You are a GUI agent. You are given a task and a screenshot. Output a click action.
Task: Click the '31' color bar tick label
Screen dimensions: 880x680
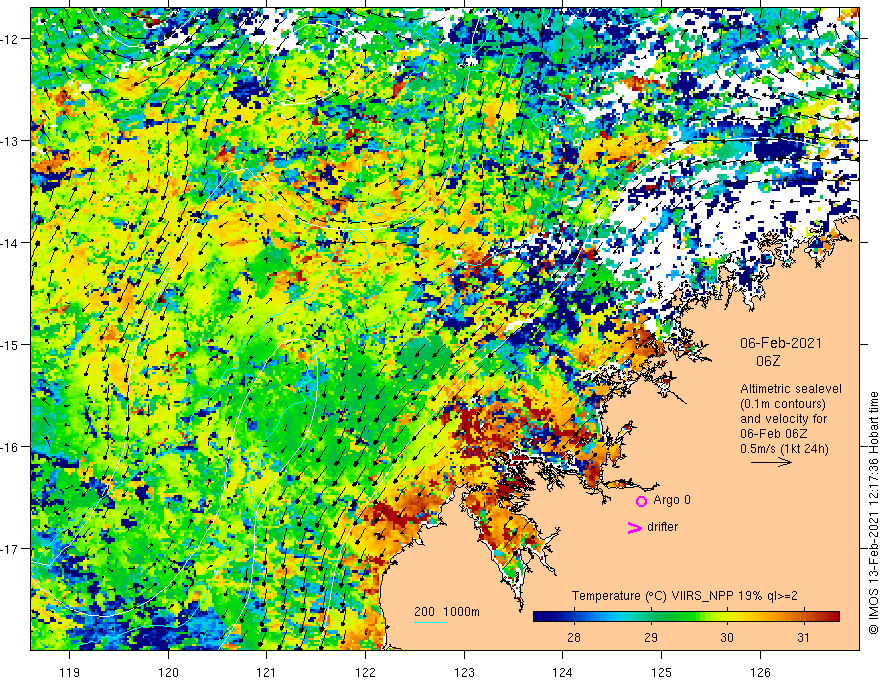(804, 637)
